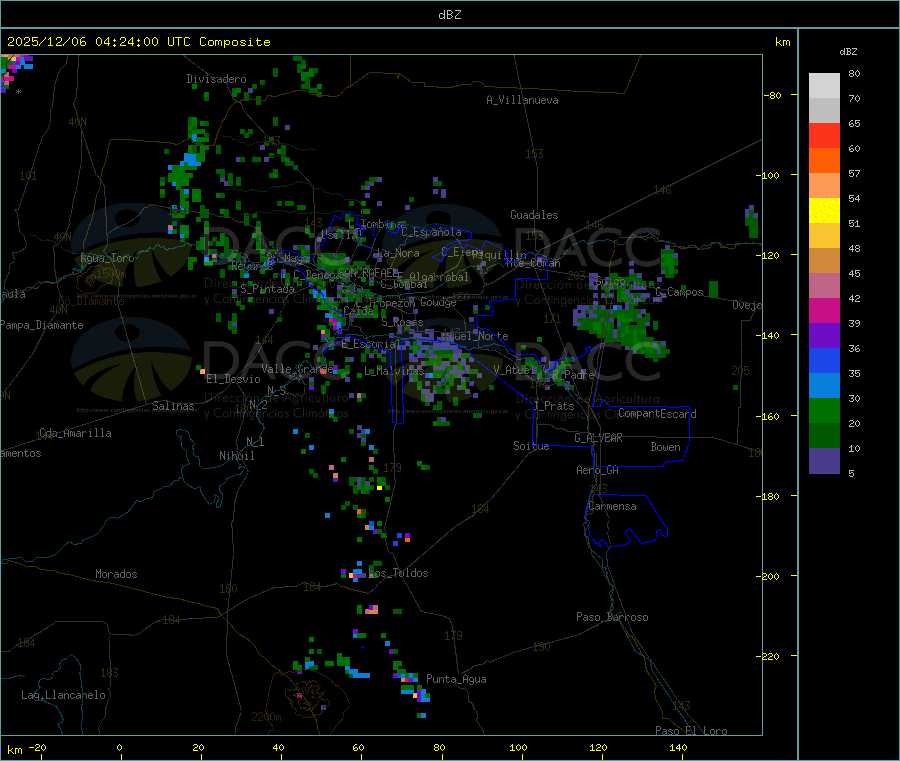Click the Paso_El_Loro map label
The image size is (900, 761).
click(x=691, y=731)
